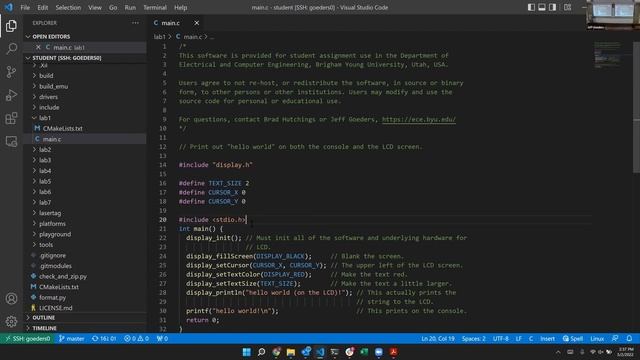
Task: Click the forwarded ports status item
Action: tap(162, 339)
